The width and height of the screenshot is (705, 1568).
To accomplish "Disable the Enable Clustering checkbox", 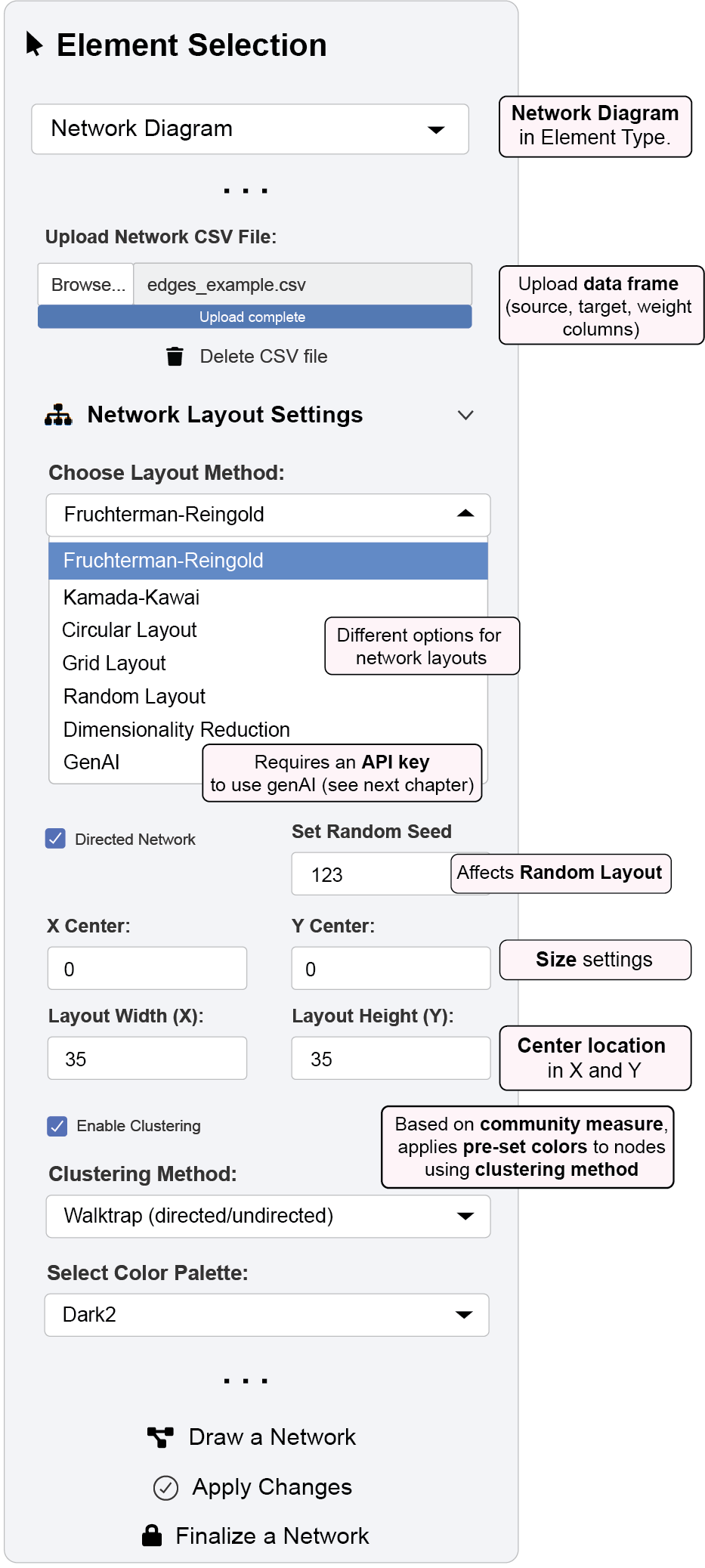I will point(57,1126).
